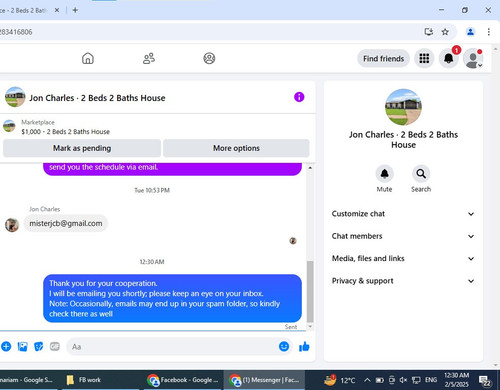Click install app icon in address bar
The height and width of the screenshot is (390, 500).
(x=429, y=32)
